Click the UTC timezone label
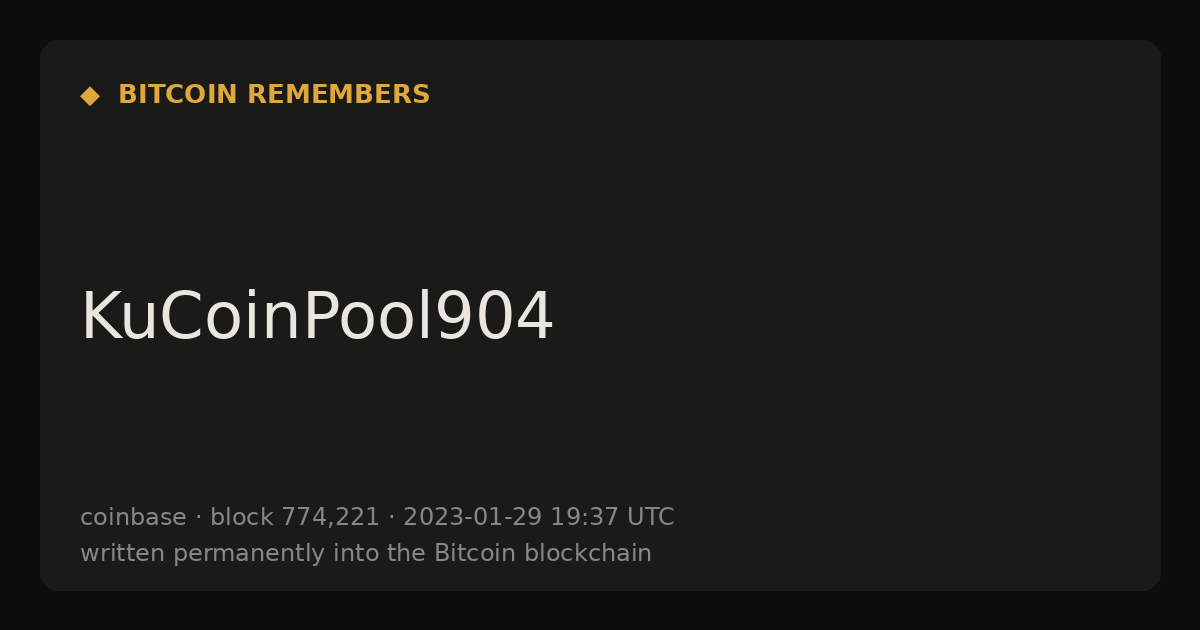This screenshot has width=1200, height=630. pyautogui.click(x=651, y=517)
